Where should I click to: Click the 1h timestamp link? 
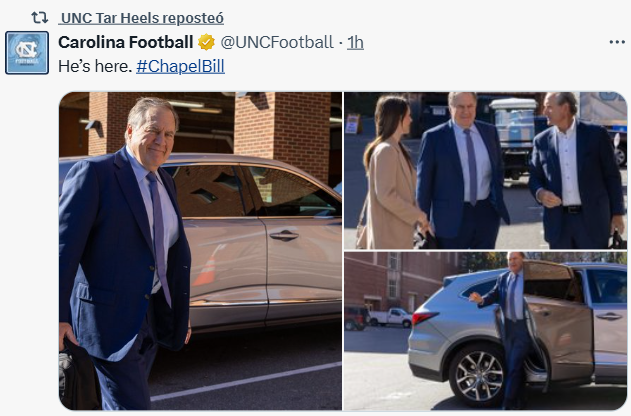coord(355,42)
